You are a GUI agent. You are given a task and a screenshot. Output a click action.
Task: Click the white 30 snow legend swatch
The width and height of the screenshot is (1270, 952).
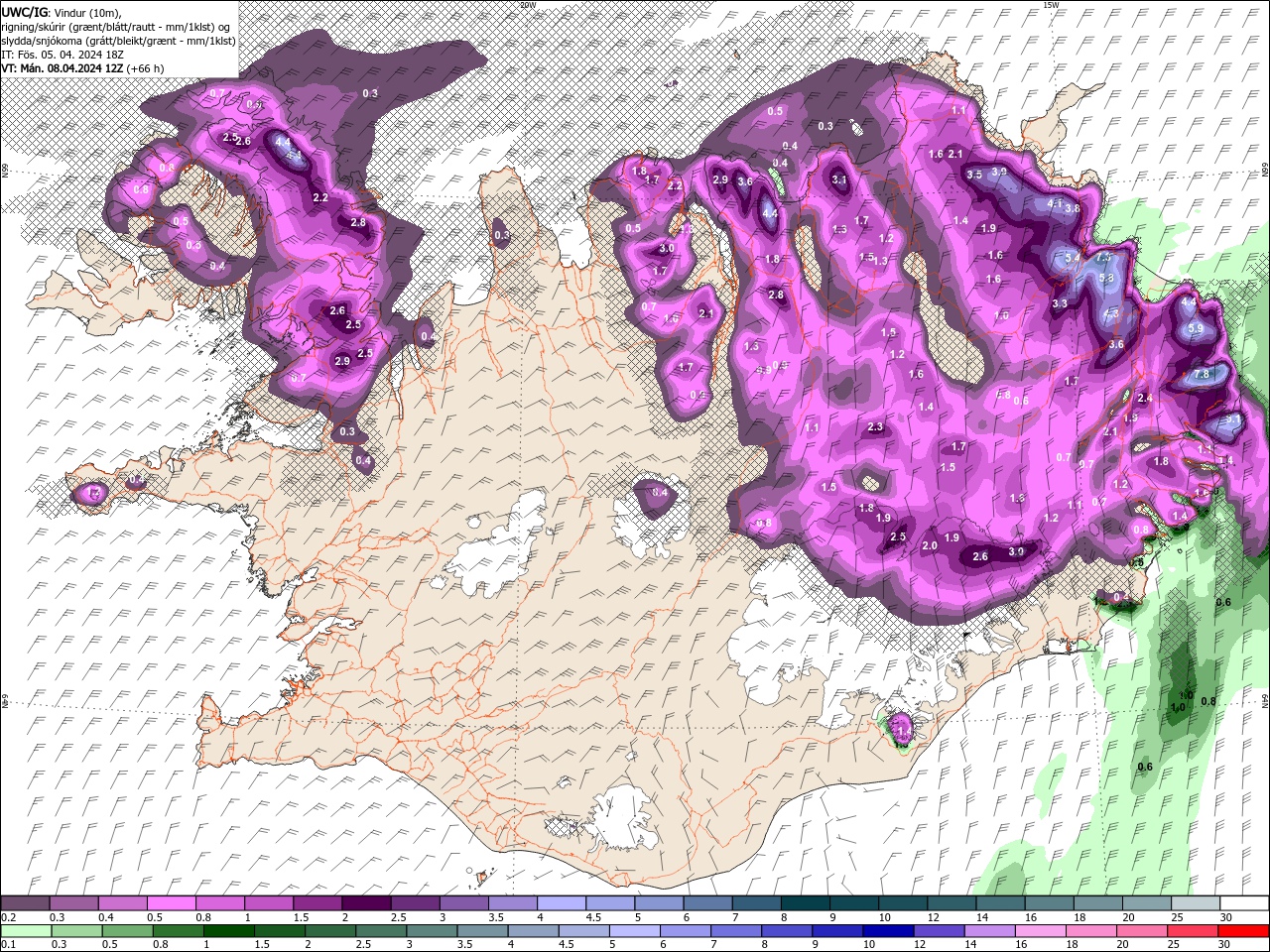[x=1243, y=903]
